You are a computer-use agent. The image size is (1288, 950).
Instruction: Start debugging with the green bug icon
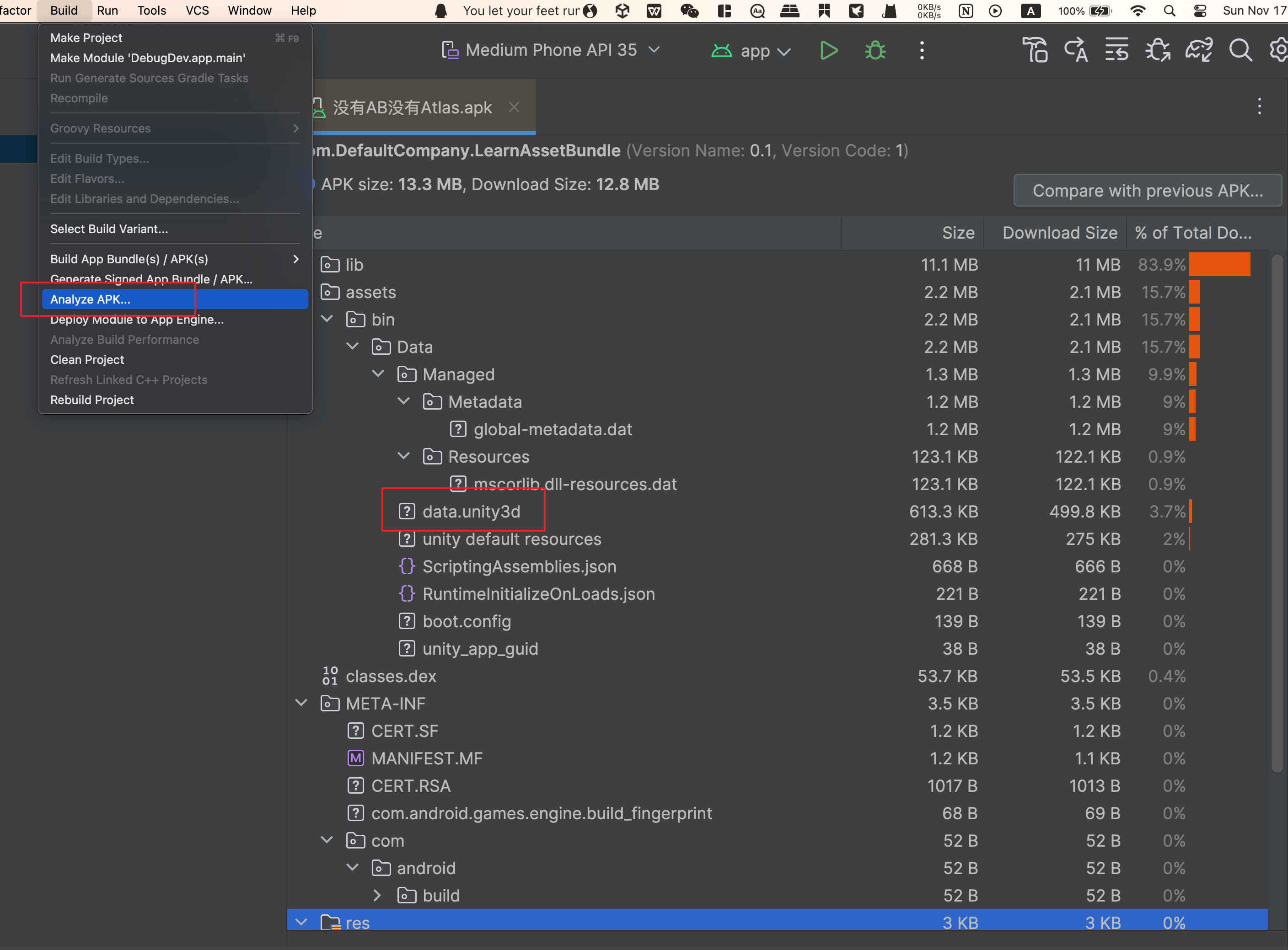pos(875,51)
